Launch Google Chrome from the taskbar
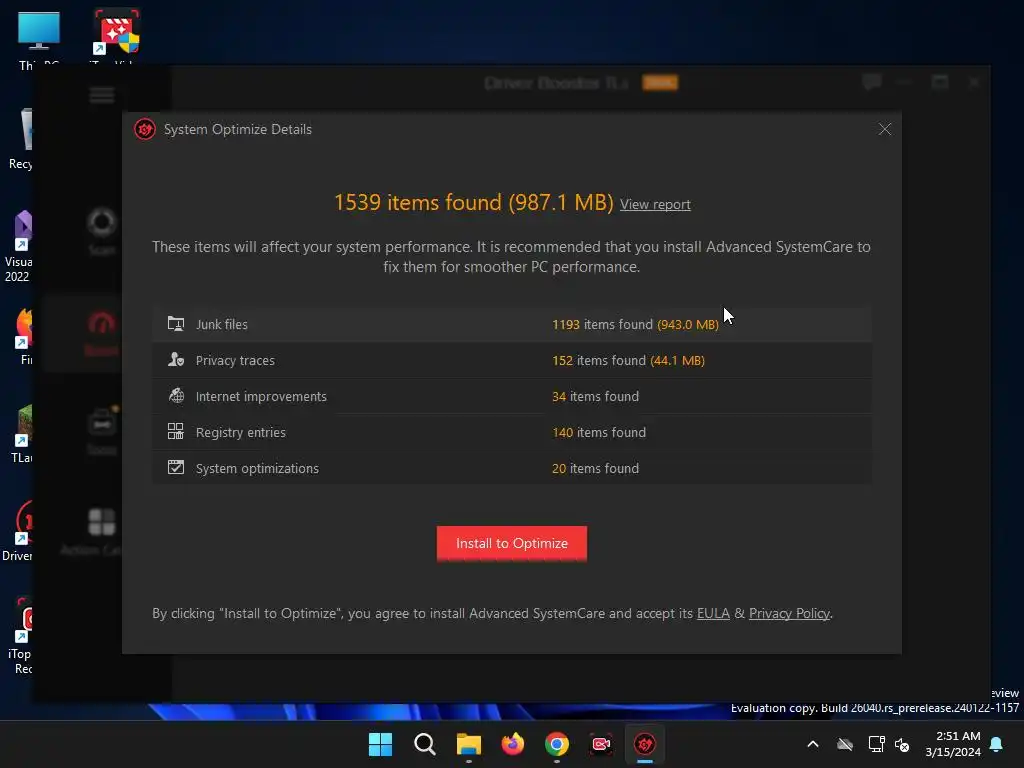1024x768 pixels. pos(556,744)
